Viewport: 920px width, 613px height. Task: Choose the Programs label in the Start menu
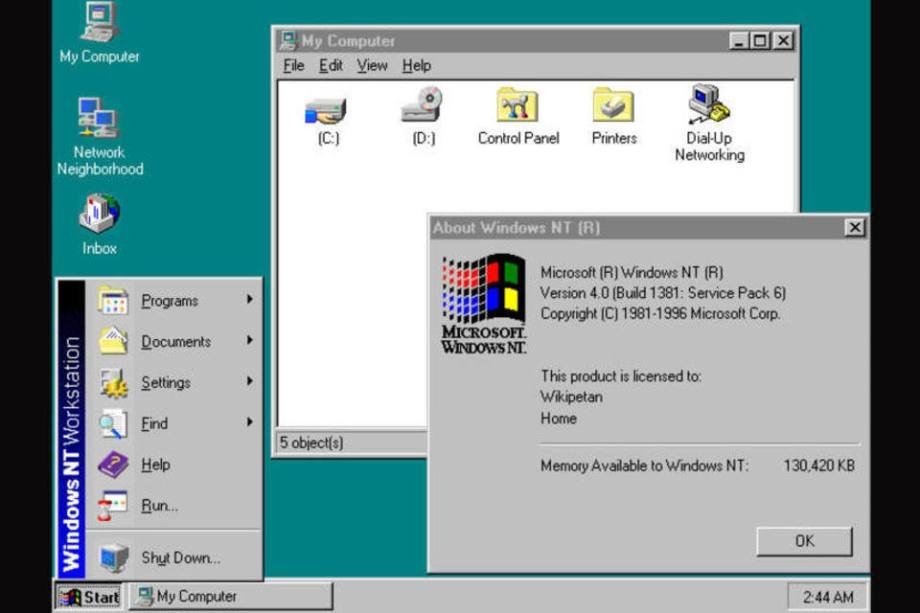click(170, 301)
